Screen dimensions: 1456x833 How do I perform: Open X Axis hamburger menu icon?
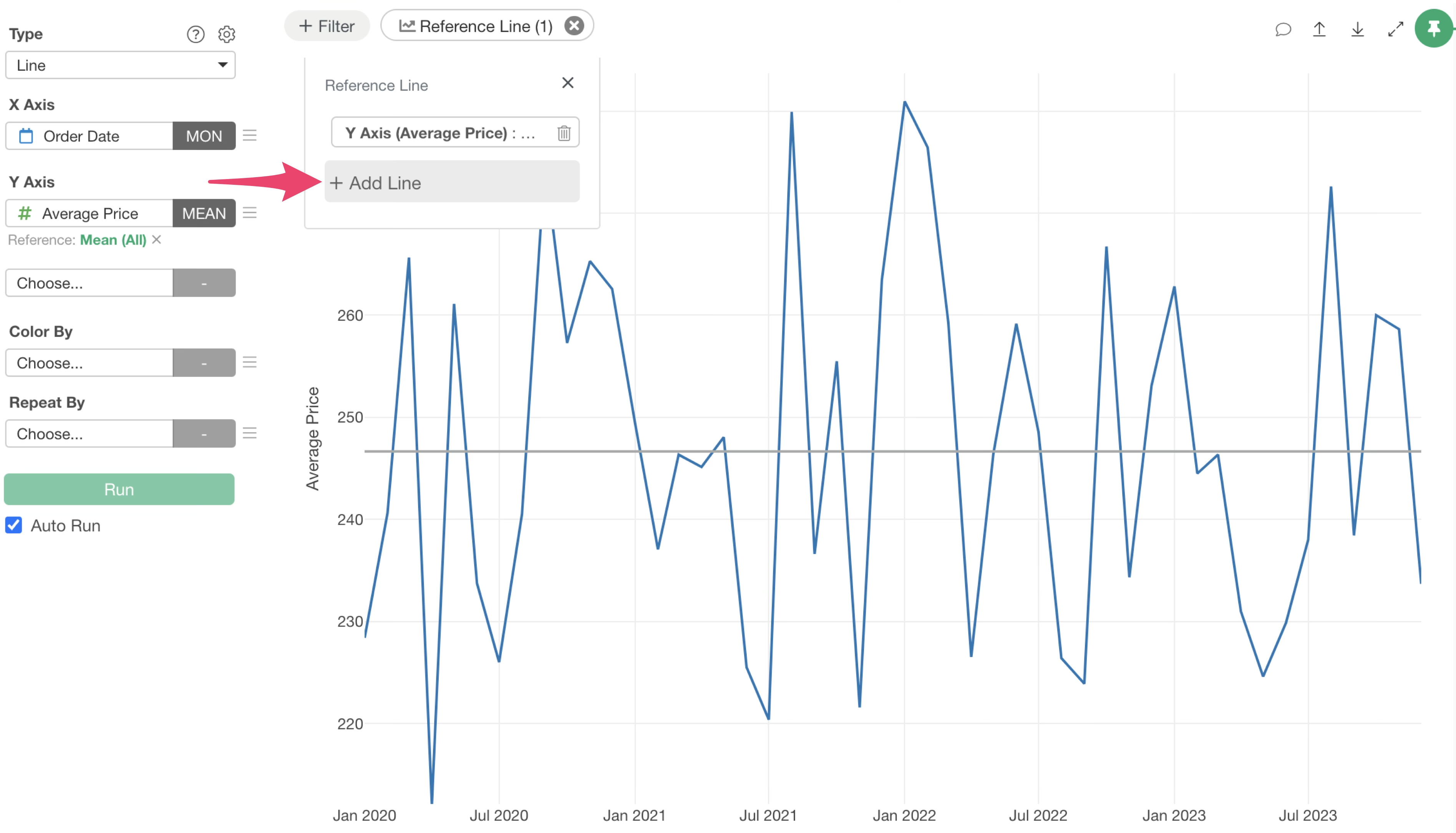pyautogui.click(x=249, y=136)
